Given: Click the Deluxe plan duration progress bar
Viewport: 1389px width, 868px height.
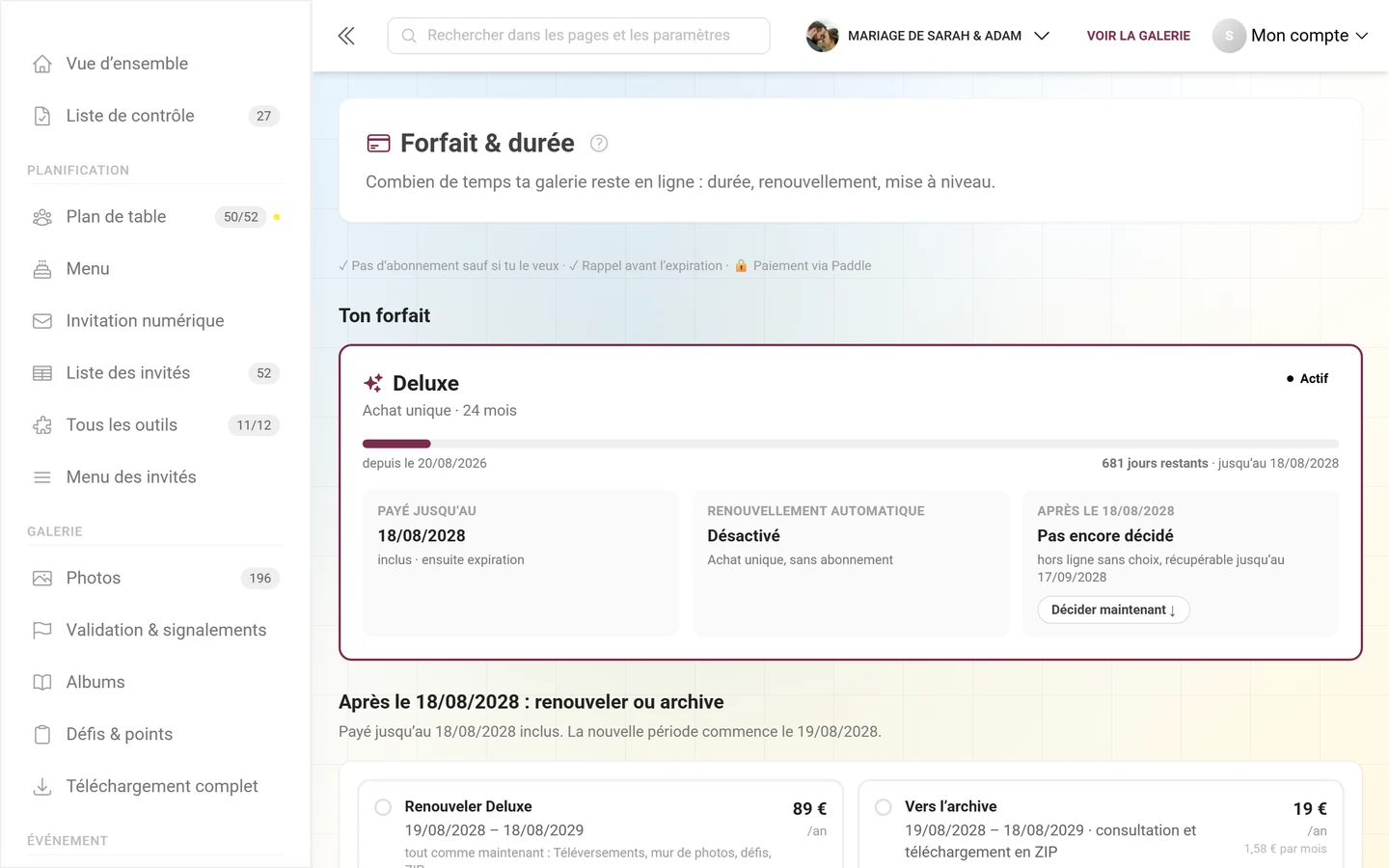Looking at the screenshot, I should 851,444.
